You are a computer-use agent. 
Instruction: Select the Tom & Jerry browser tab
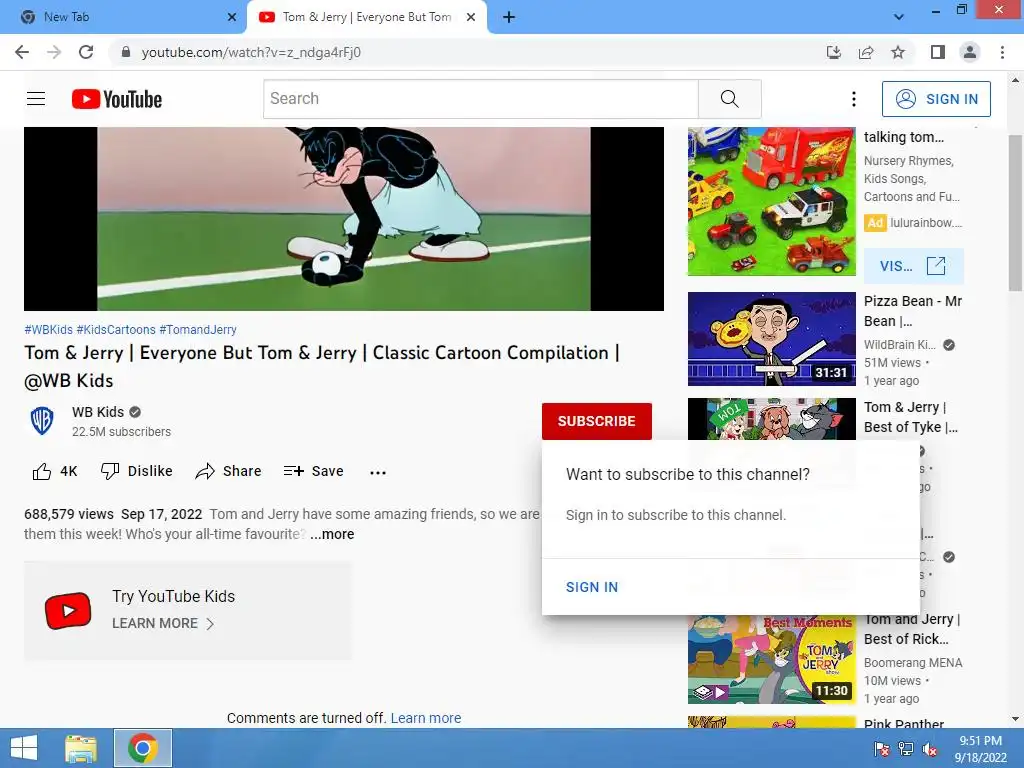[366, 17]
